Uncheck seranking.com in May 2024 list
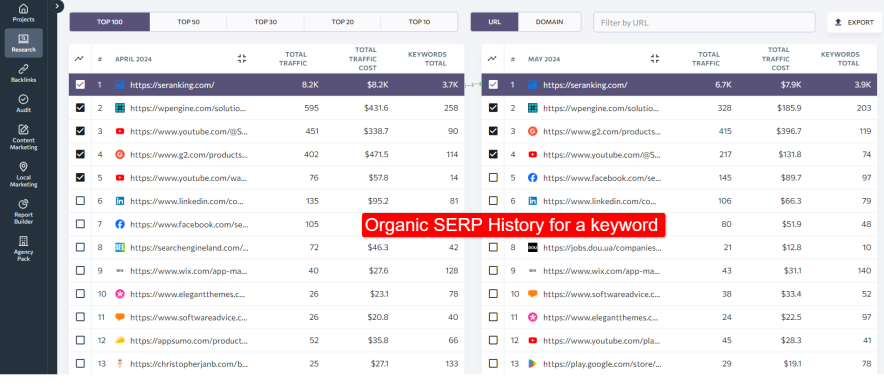 [x=493, y=85]
